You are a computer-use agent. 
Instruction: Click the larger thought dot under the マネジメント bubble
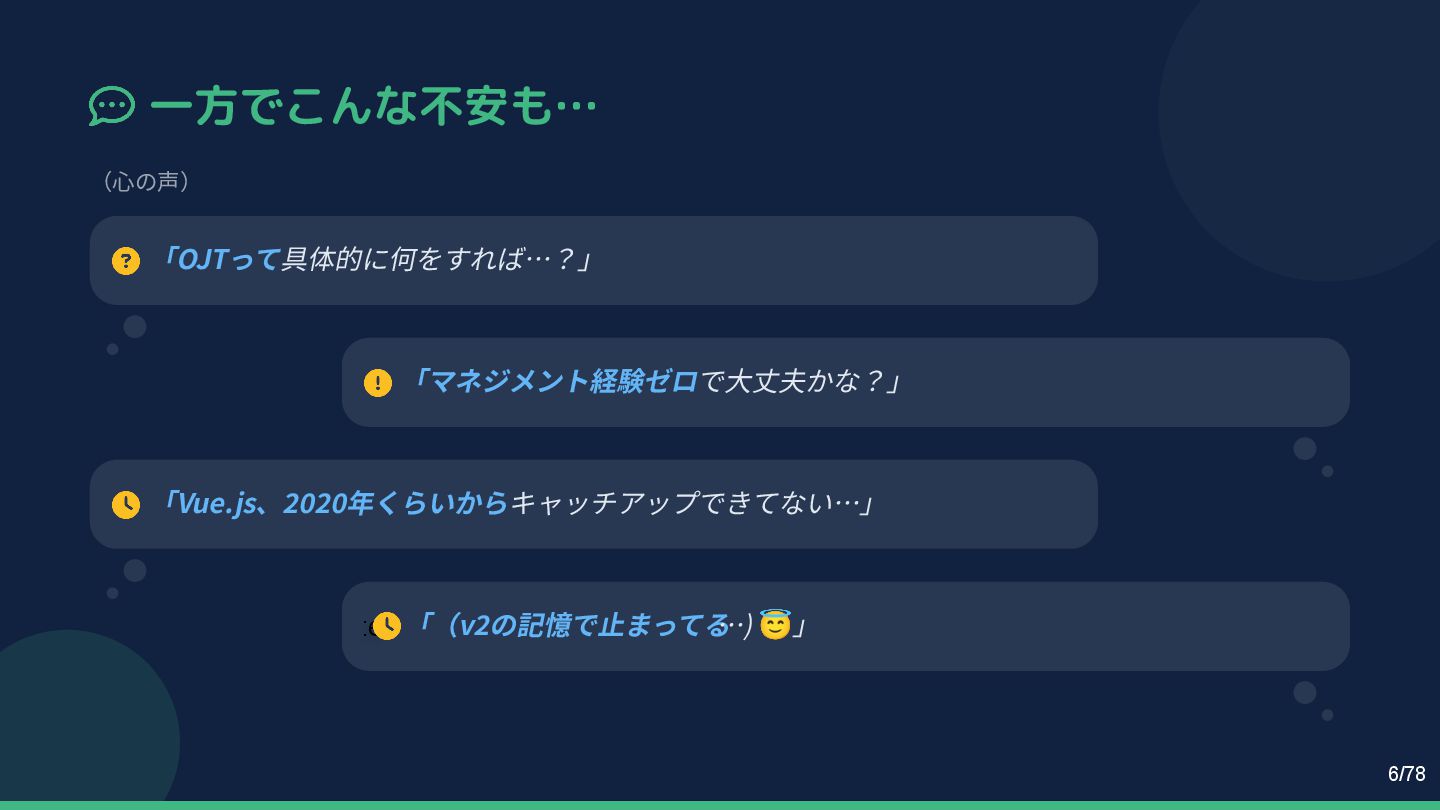1305,448
